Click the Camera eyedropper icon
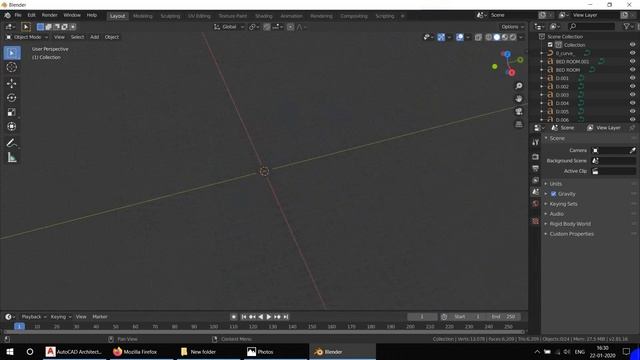 pyautogui.click(x=633, y=151)
